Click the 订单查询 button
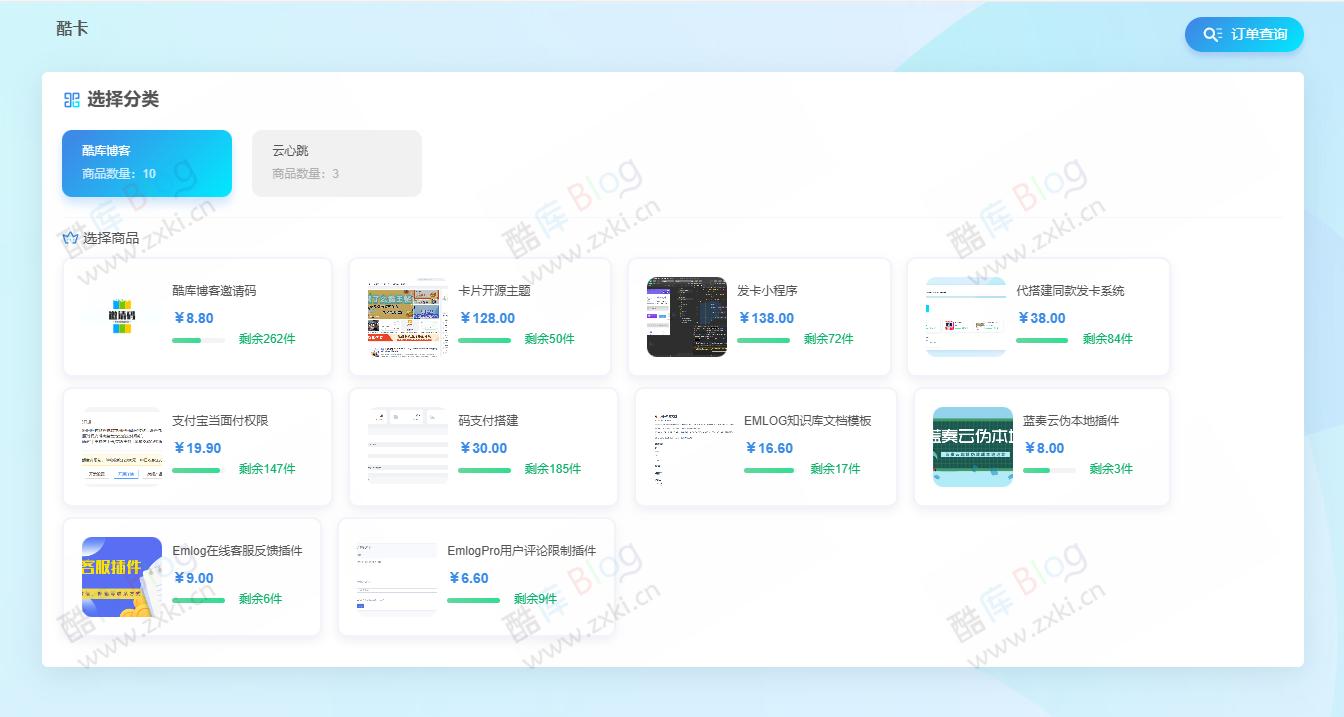The height and width of the screenshot is (717, 1344). (x=1244, y=34)
